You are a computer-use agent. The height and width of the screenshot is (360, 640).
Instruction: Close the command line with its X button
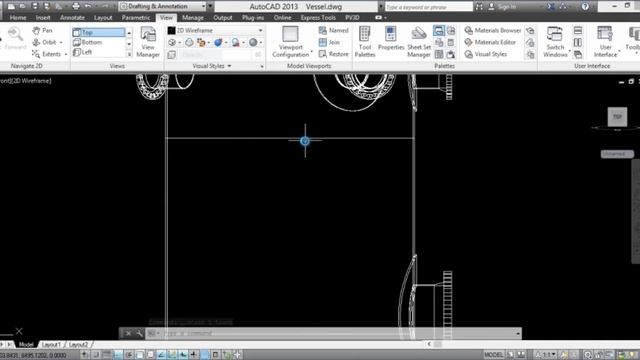[x=128, y=333]
